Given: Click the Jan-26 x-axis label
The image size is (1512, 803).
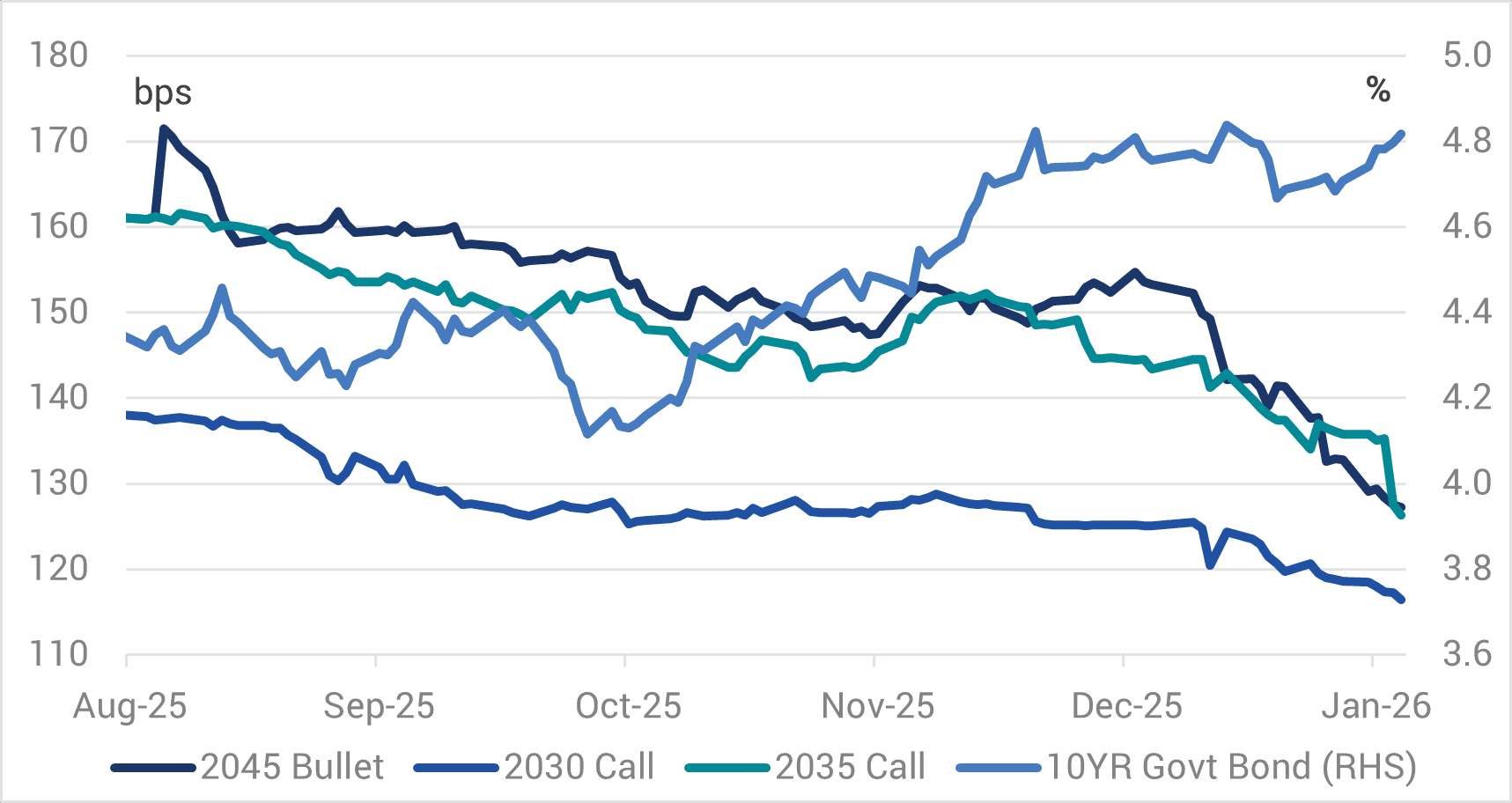Looking at the screenshot, I should click(x=1376, y=706).
